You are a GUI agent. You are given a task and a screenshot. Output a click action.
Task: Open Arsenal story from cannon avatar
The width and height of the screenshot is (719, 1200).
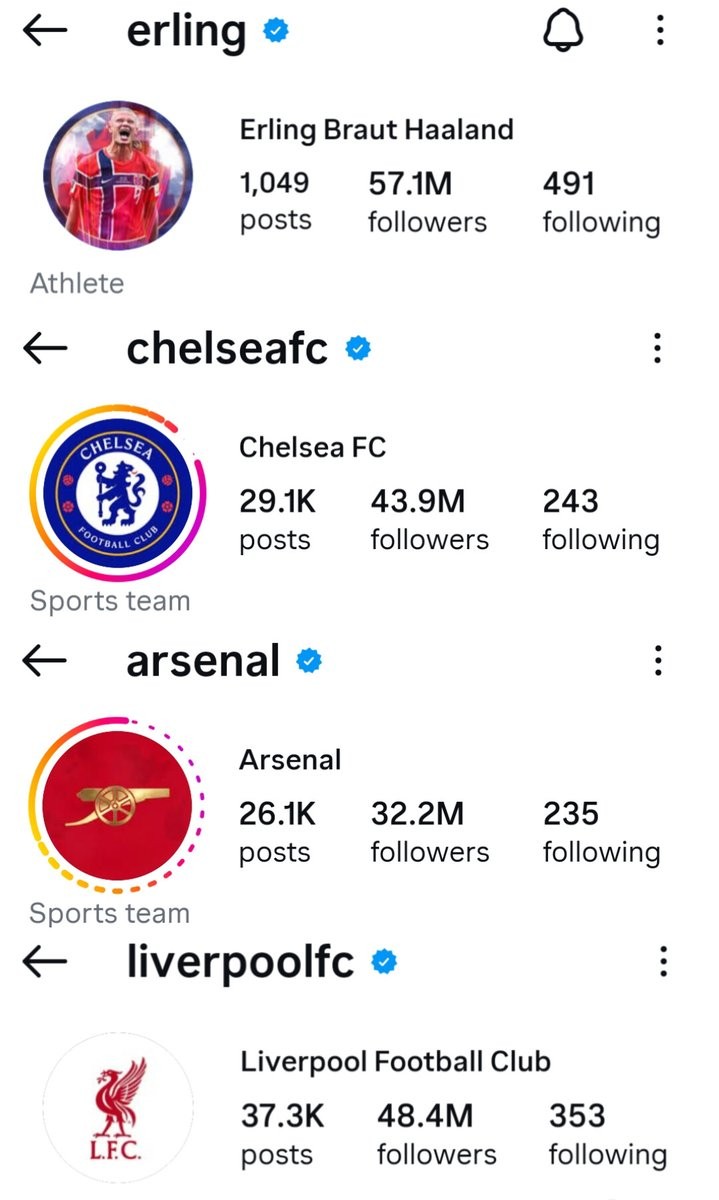[118, 806]
